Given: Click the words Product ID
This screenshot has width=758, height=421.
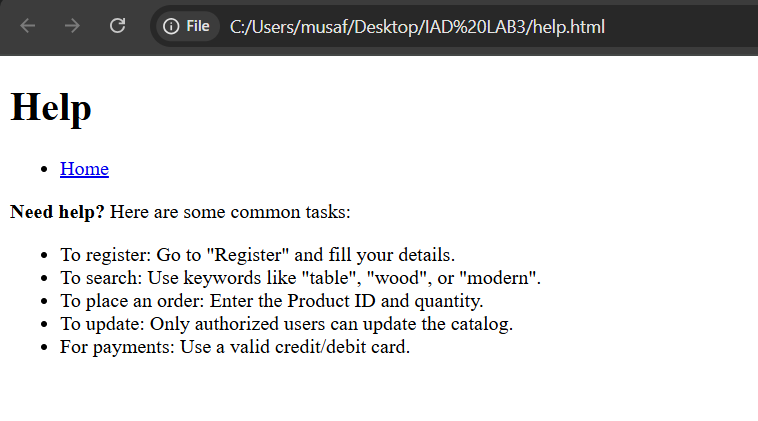Looking at the screenshot, I should pos(331,301).
